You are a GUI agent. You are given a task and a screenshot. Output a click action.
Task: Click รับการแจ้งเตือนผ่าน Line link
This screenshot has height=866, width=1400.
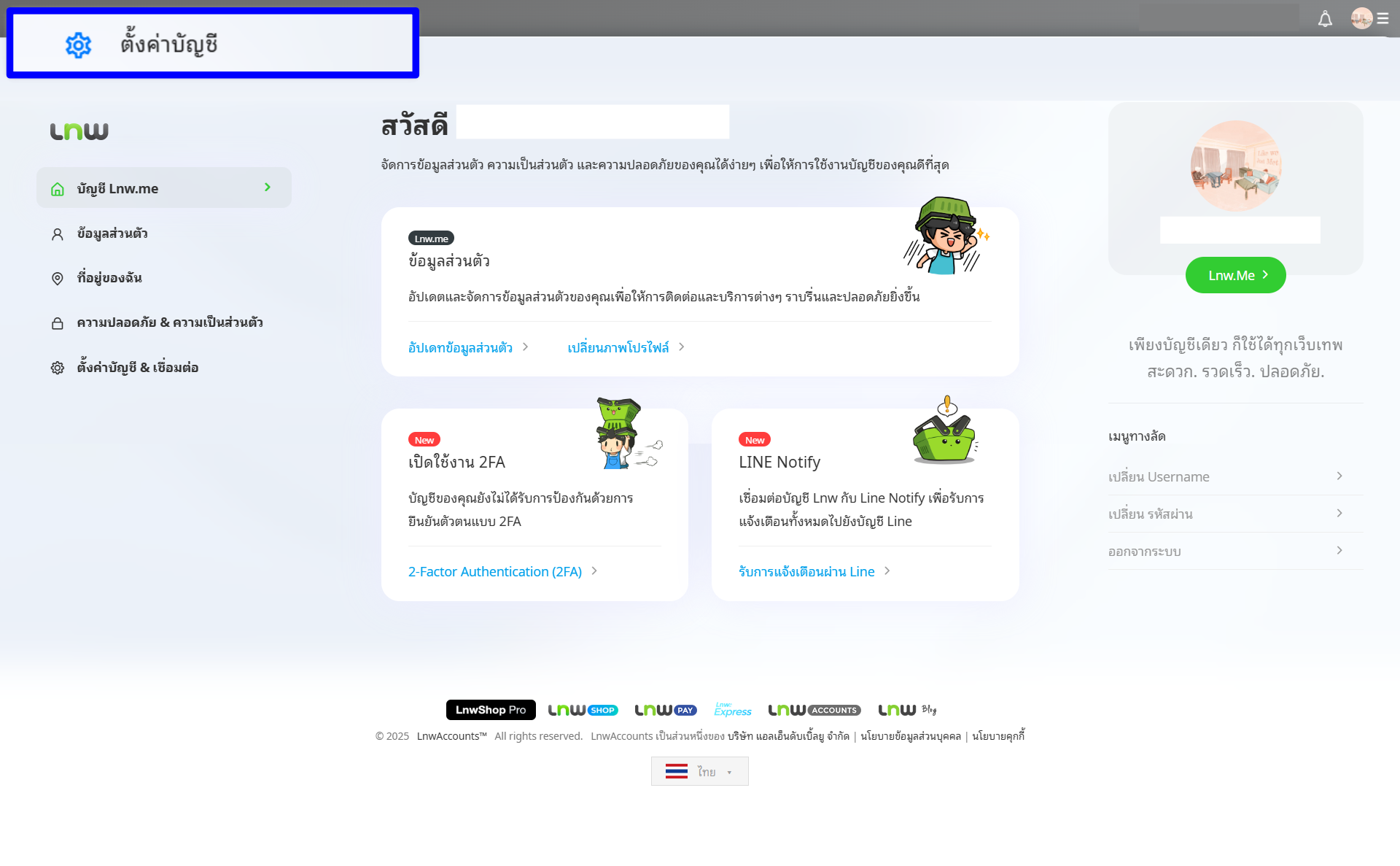(x=806, y=571)
